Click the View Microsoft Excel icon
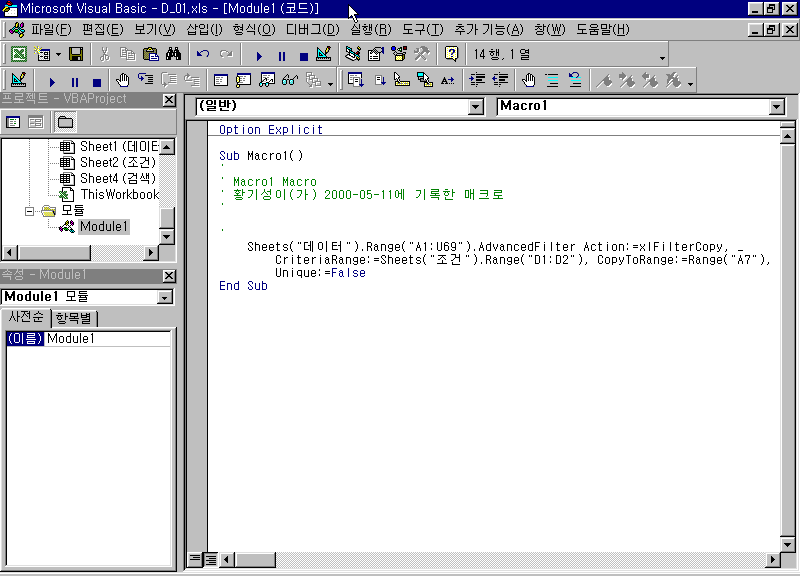The width and height of the screenshot is (800, 576). pos(18,54)
